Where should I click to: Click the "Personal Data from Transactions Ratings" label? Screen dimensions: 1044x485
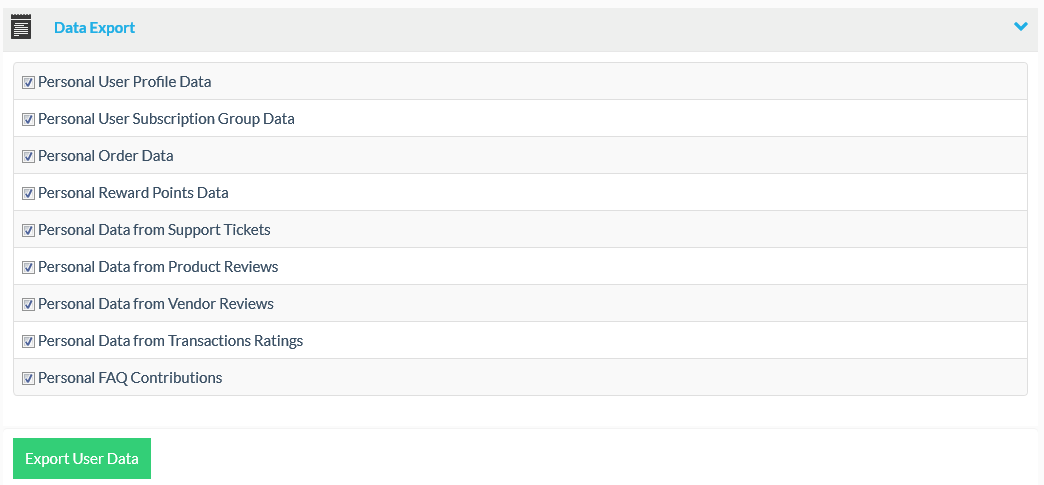point(170,341)
